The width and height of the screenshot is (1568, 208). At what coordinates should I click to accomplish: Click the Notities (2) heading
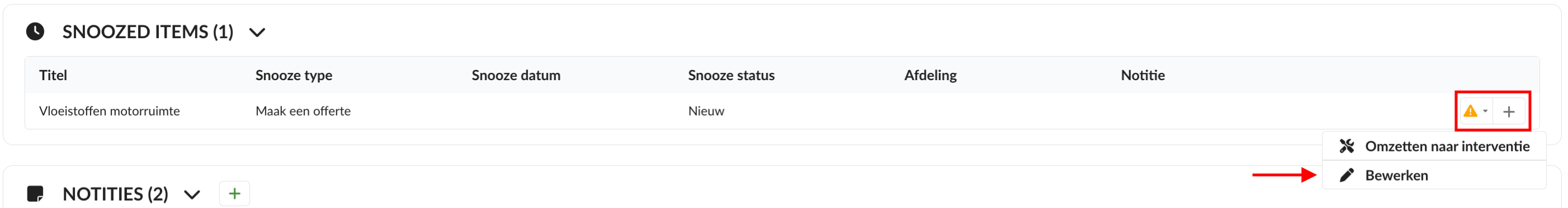pyautogui.click(x=116, y=195)
